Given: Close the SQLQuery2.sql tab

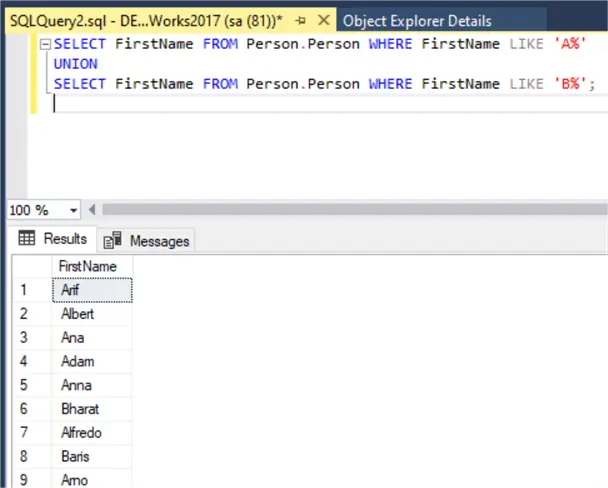Looking at the screenshot, I should 324,20.
